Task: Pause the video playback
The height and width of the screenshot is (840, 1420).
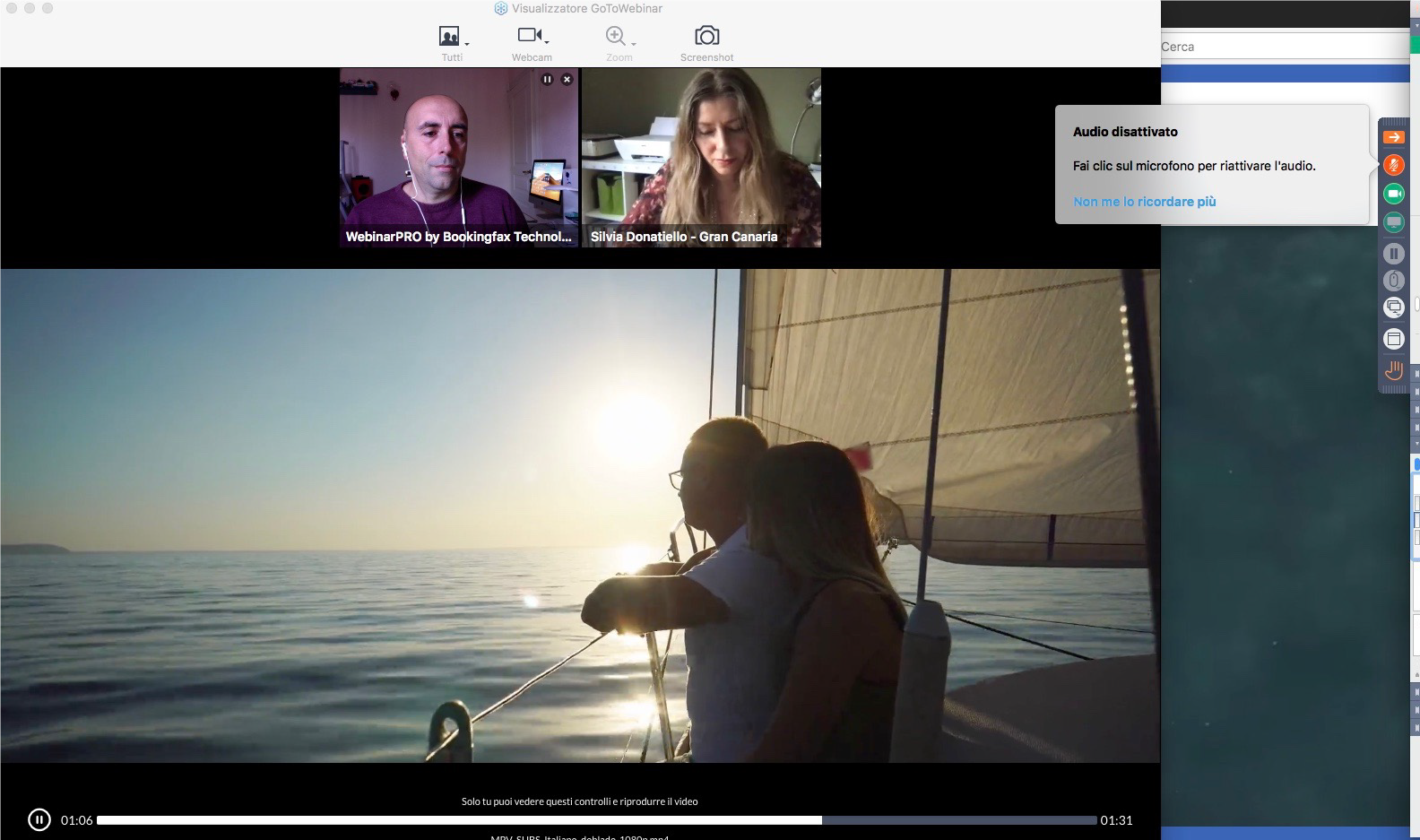Action: [x=39, y=819]
